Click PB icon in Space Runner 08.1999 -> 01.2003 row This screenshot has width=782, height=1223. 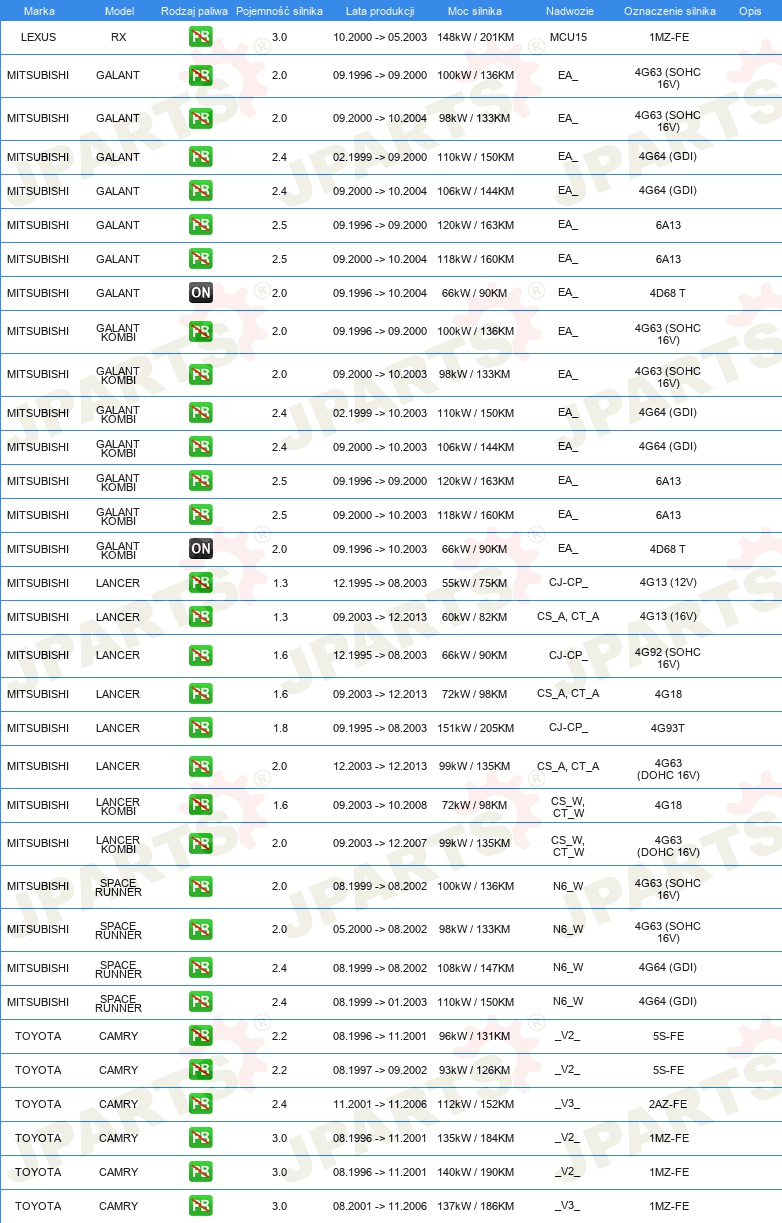(200, 1002)
